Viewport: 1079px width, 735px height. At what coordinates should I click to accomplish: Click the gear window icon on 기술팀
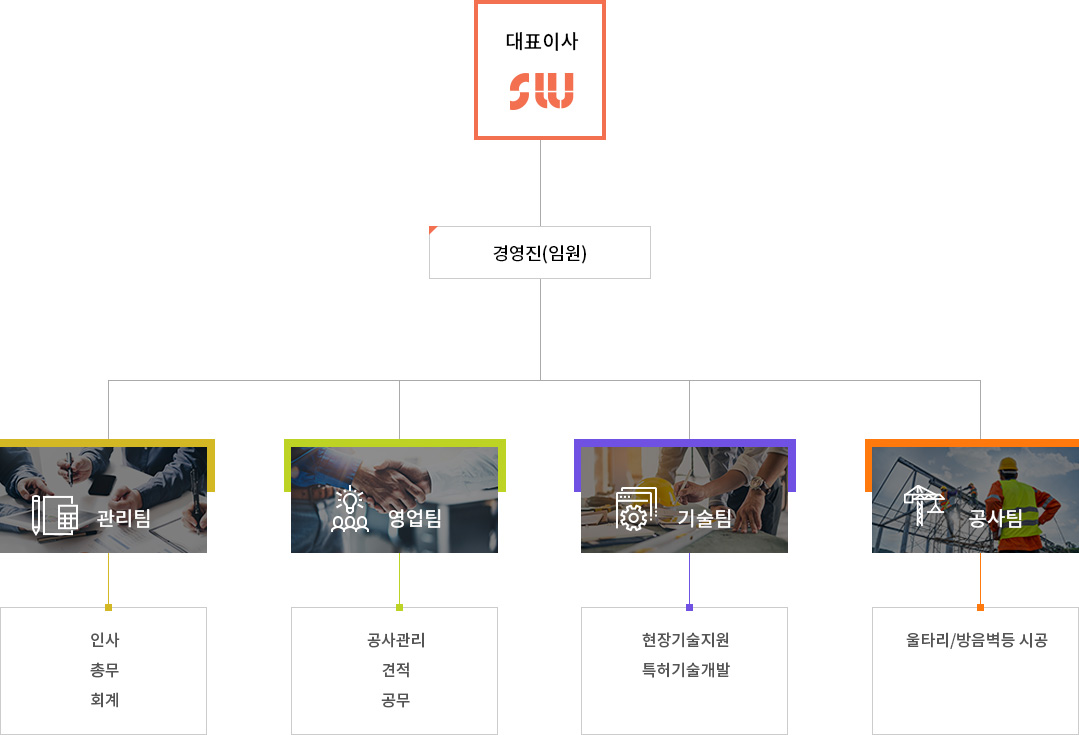tap(637, 509)
